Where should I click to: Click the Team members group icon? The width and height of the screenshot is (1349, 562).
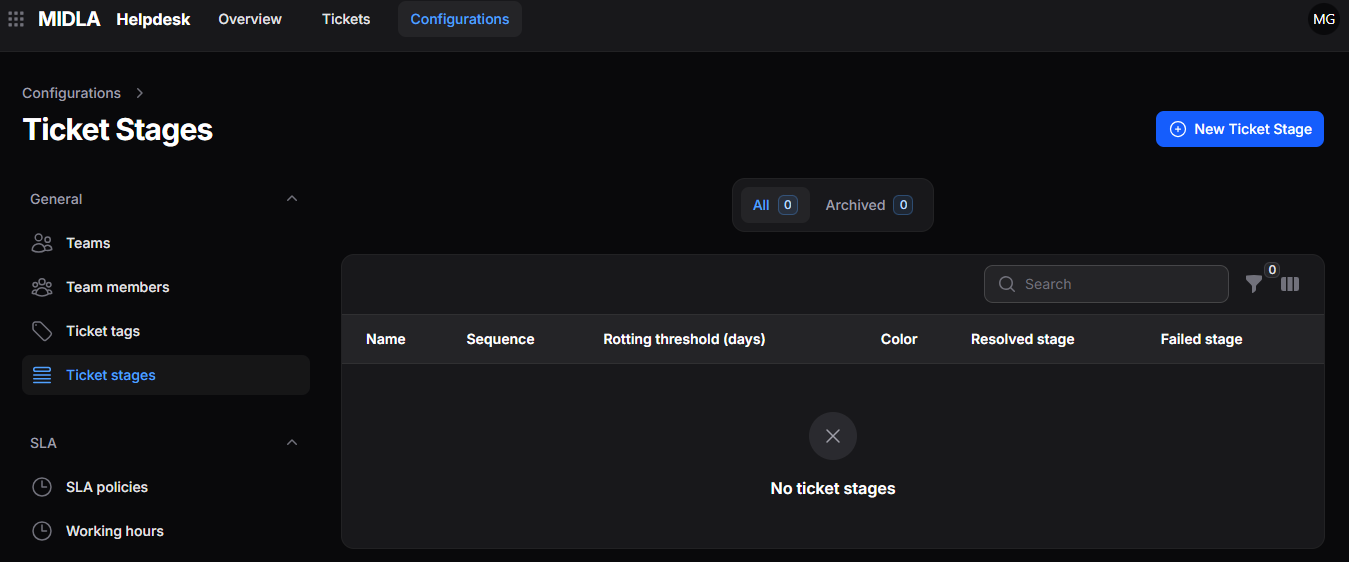pyautogui.click(x=42, y=287)
